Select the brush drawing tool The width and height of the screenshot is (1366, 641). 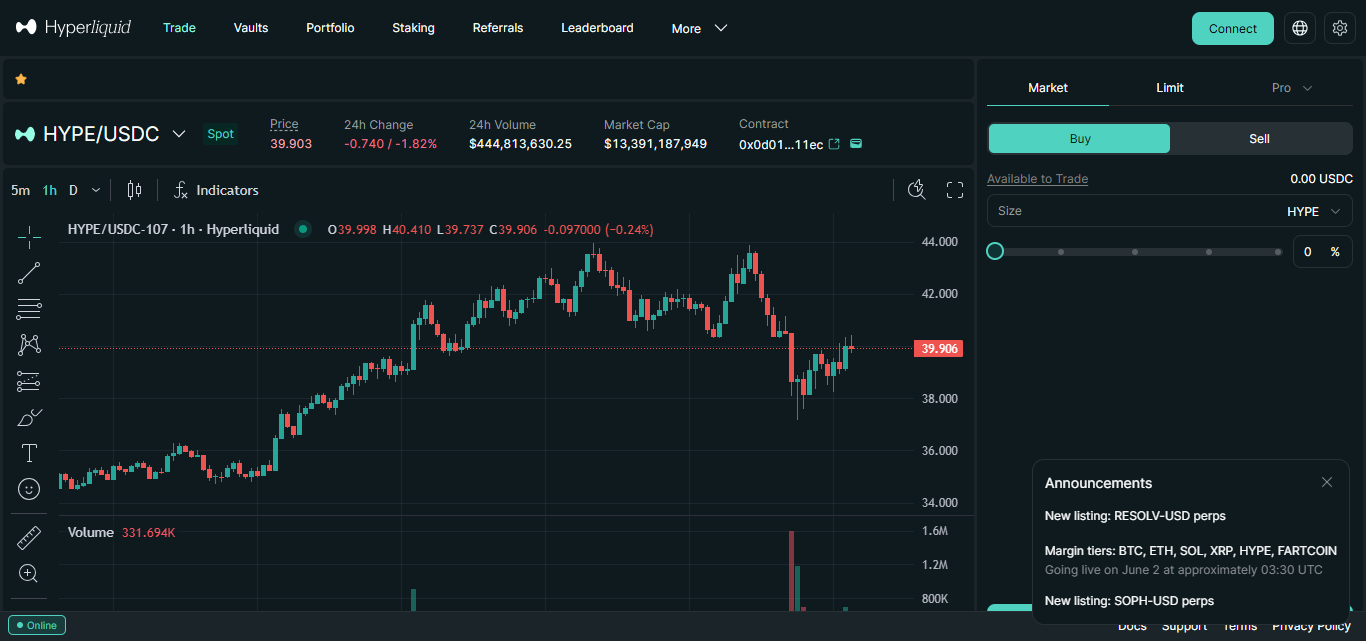pyautogui.click(x=29, y=417)
